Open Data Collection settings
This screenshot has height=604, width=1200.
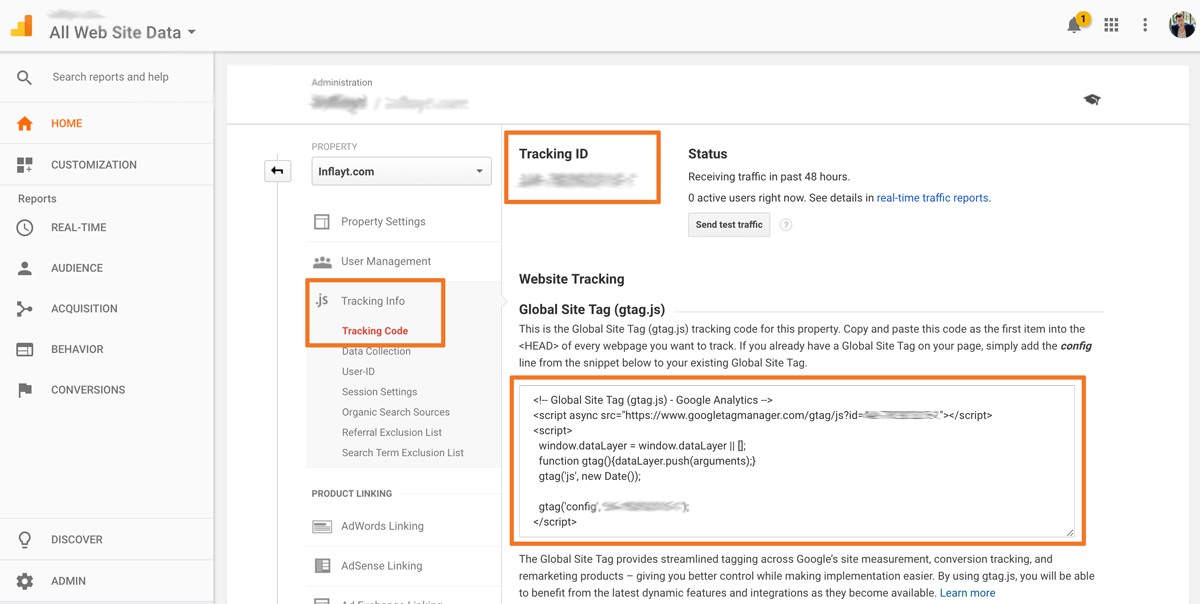(x=376, y=351)
